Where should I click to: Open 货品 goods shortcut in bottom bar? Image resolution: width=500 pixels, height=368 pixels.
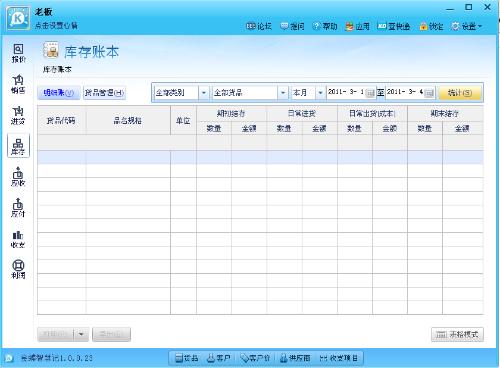coord(187,358)
